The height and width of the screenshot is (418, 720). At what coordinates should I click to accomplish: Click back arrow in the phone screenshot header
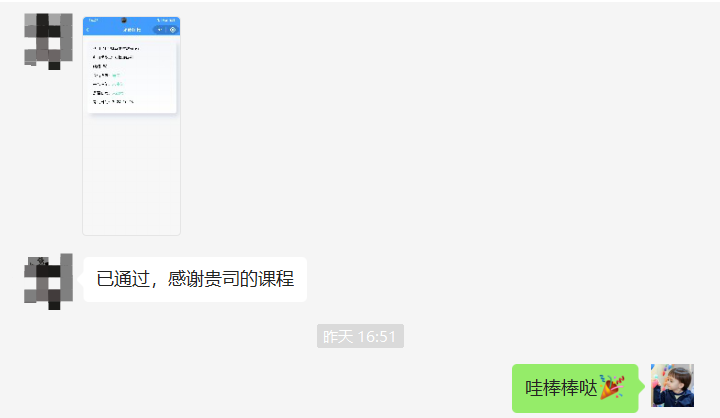pos(88,30)
